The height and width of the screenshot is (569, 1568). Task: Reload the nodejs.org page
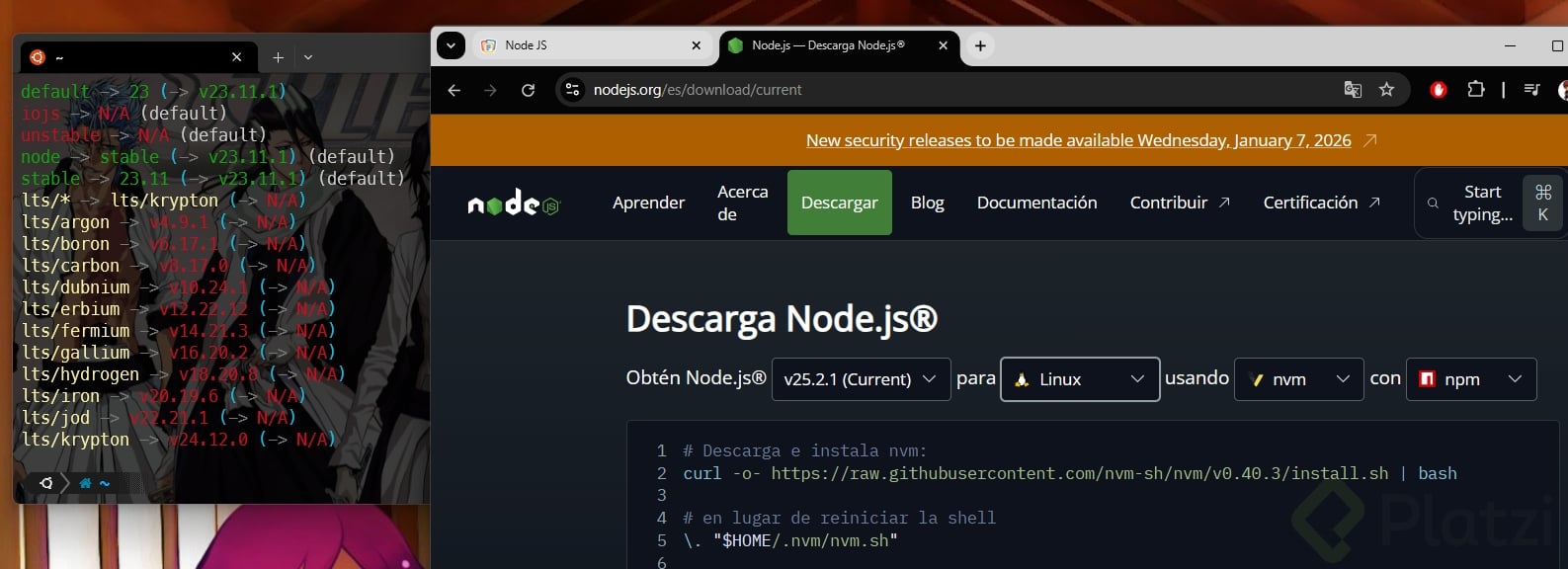(x=529, y=90)
